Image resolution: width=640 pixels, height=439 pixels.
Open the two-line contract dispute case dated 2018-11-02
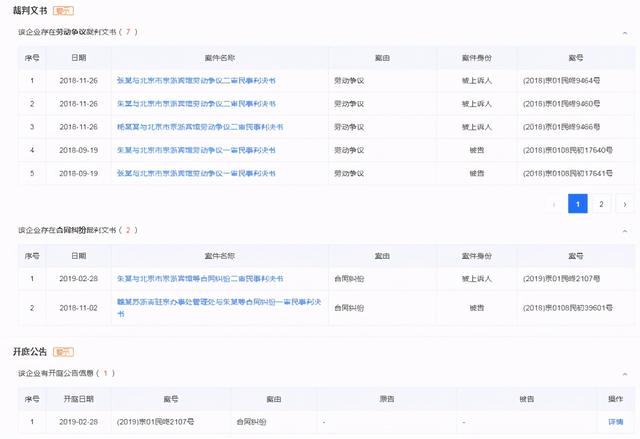tap(219, 308)
